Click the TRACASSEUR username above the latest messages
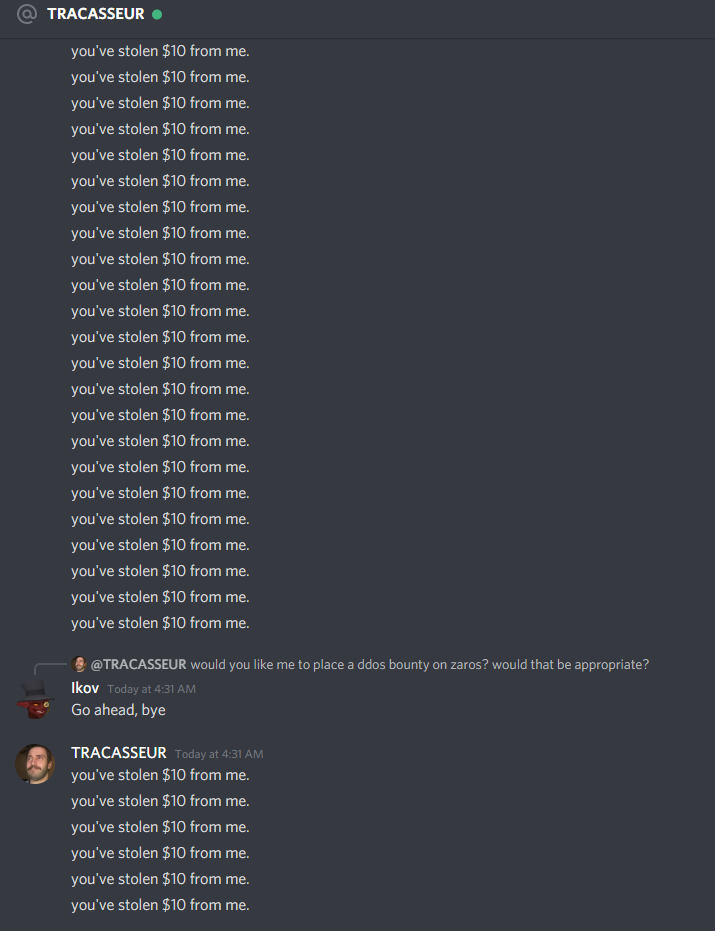The image size is (715, 931). point(119,753)
